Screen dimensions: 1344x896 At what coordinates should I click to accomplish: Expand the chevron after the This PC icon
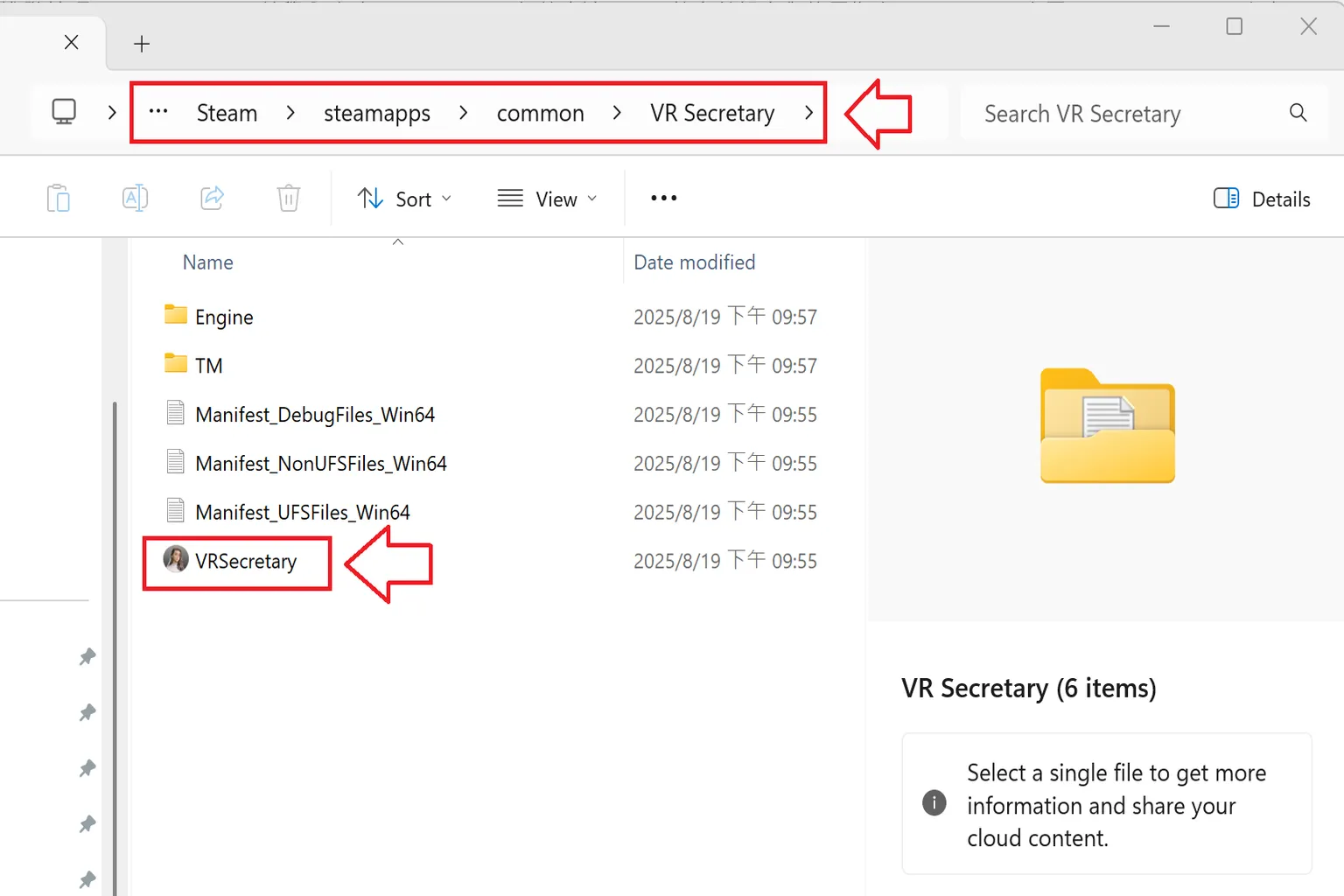[112, 113]
